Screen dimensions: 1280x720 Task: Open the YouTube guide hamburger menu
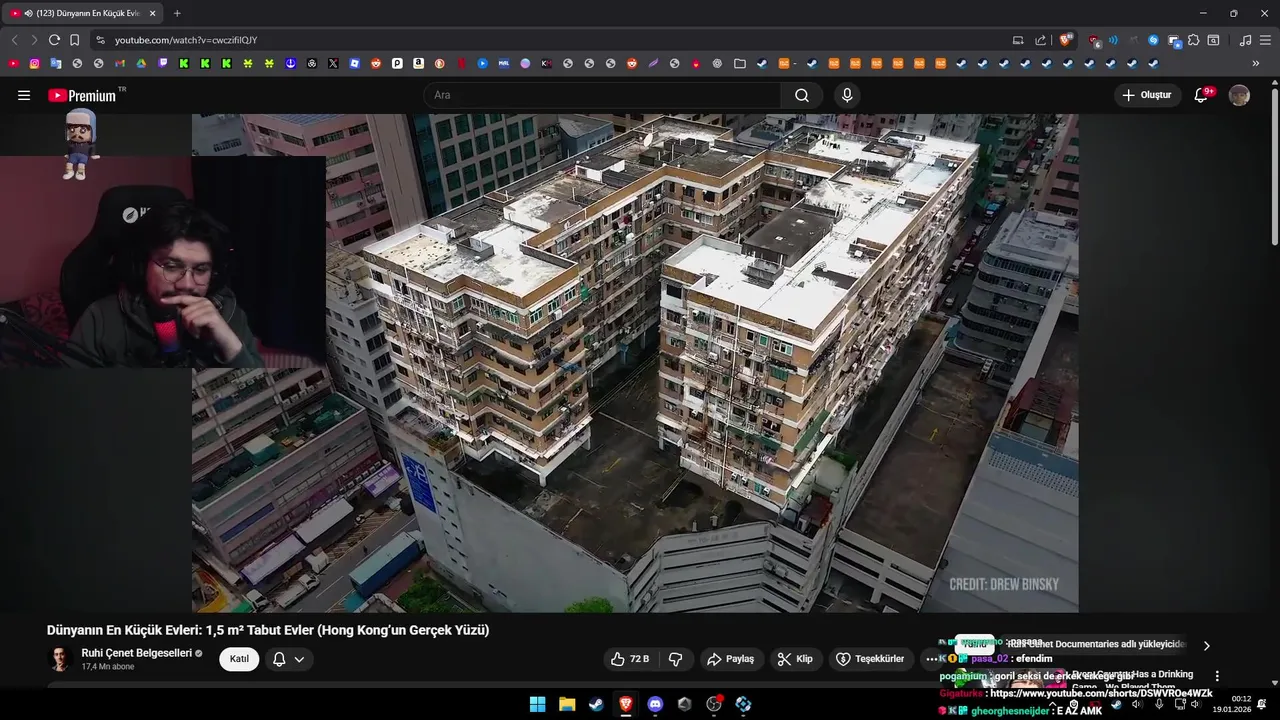(24, 95)
